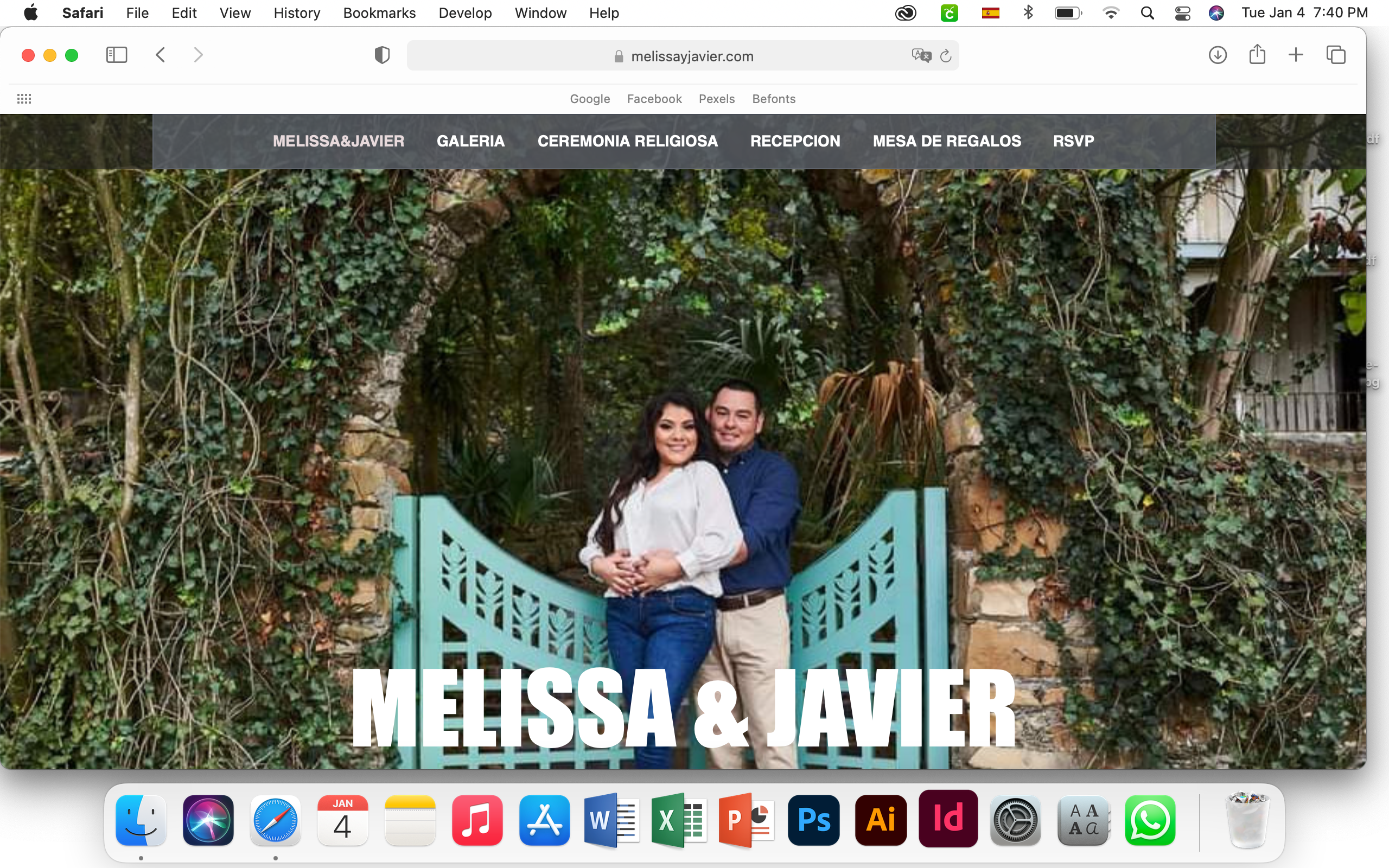Open the Downloads button in Safari toolbar
Image resolution: width=1389 pixels, height=868 pixels.
1217,55
